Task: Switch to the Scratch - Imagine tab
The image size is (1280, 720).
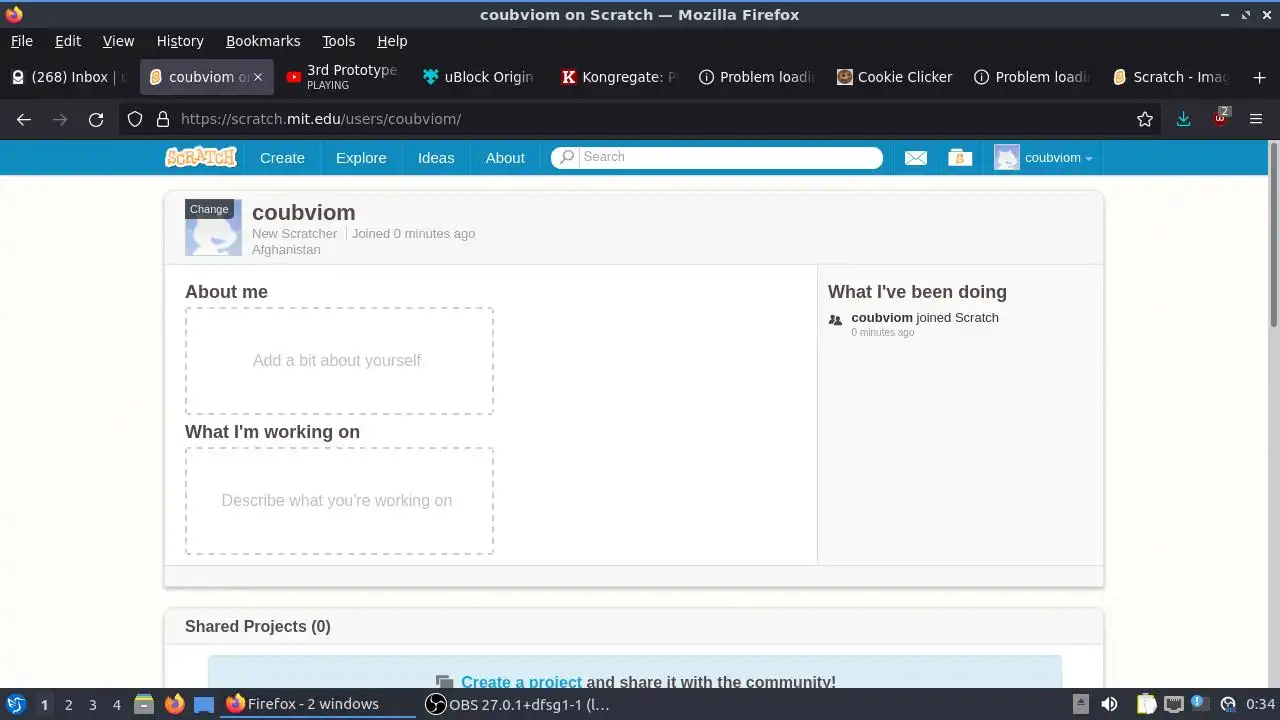Action: tap(1170, 77)
